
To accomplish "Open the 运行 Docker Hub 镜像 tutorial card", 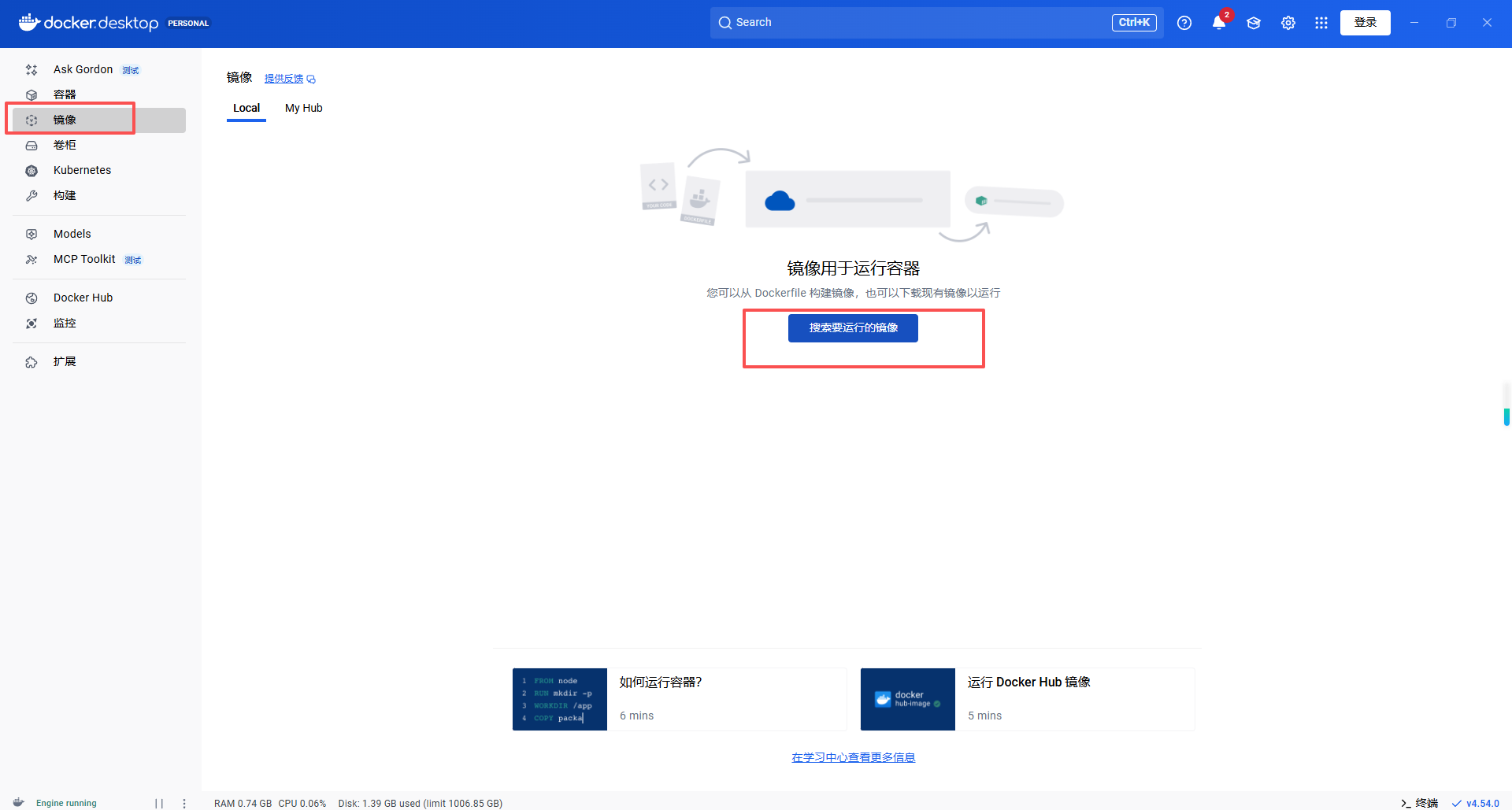I will (1028, 699).
